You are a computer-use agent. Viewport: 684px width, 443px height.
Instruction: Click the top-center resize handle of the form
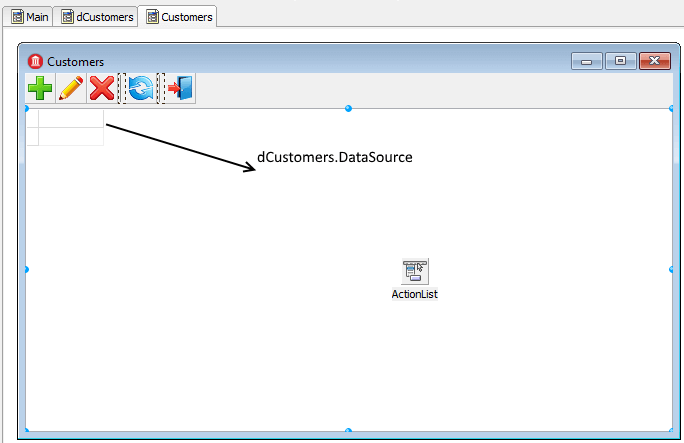pos(348,108)
